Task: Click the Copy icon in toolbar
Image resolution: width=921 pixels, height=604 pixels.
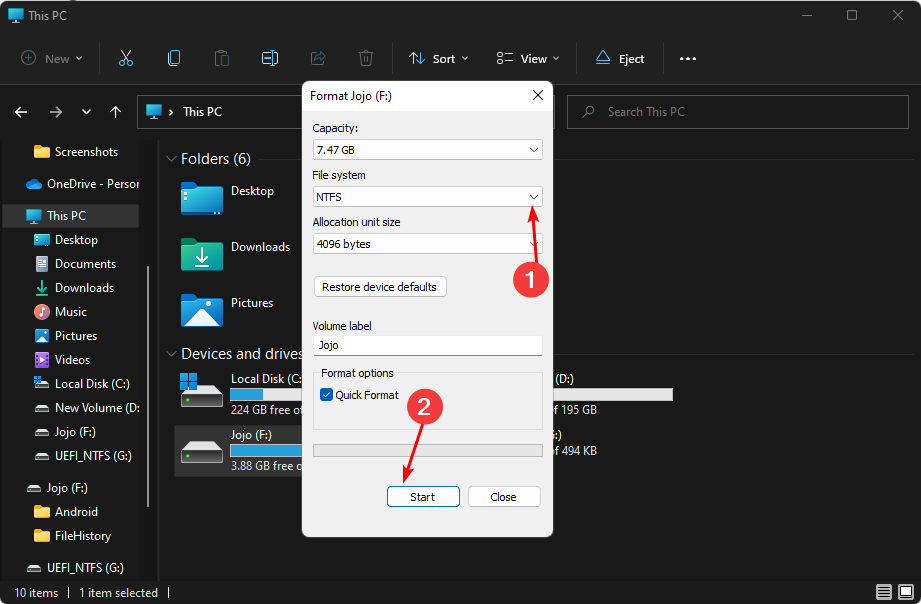Action: coord(174,58)
